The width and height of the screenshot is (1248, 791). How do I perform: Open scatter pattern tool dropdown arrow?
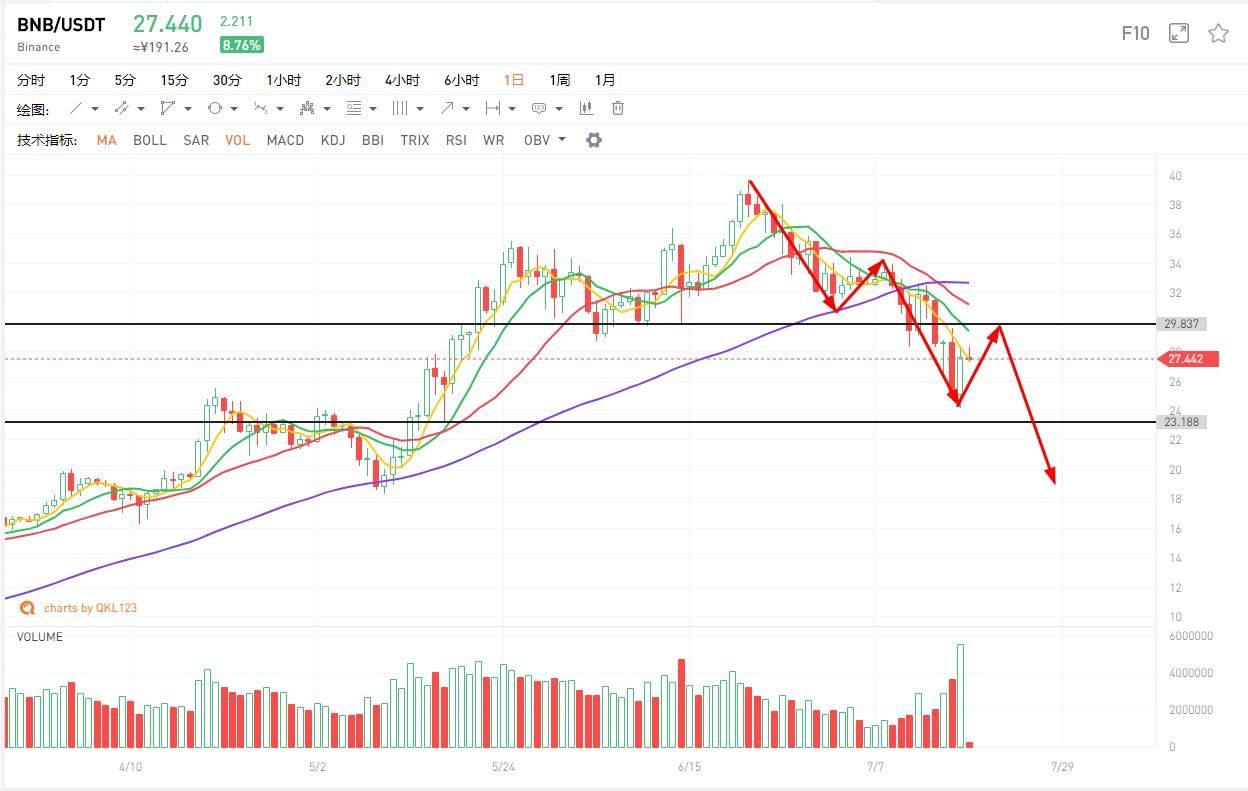327,109
